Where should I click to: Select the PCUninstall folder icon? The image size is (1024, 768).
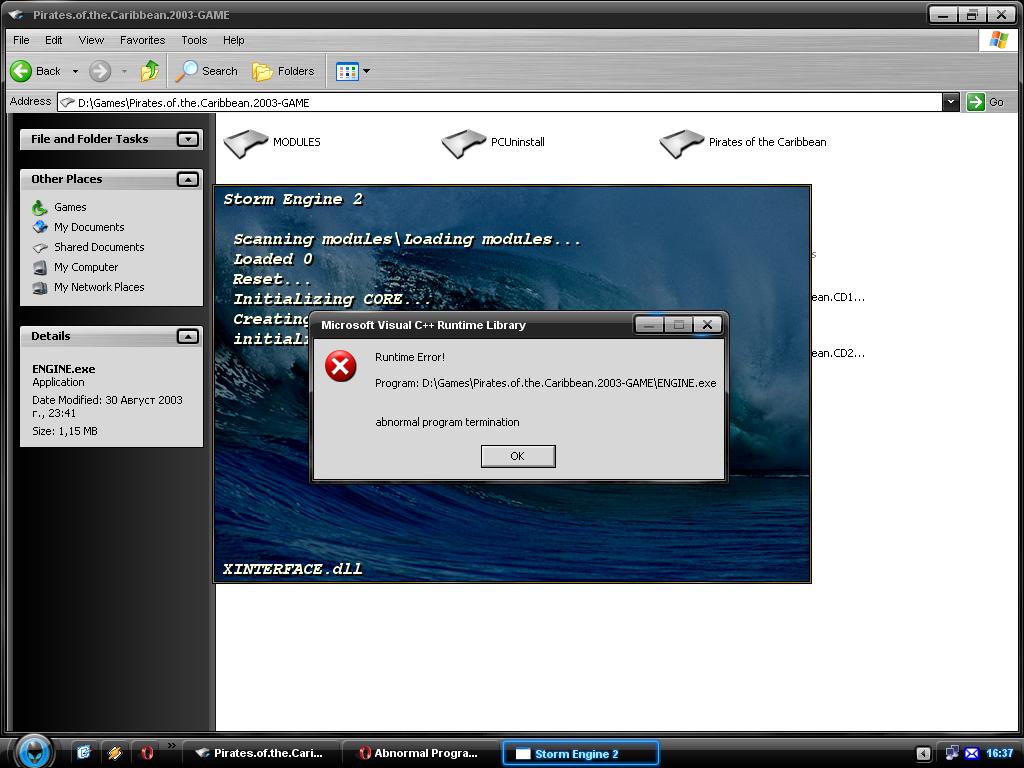pos(464,143)
